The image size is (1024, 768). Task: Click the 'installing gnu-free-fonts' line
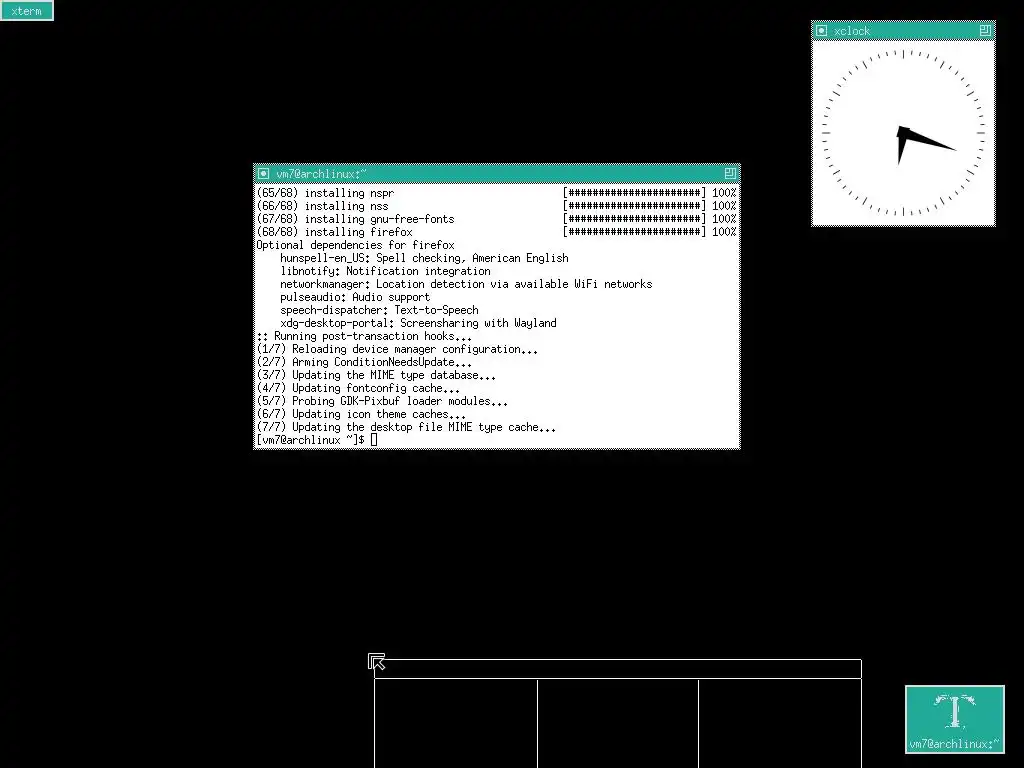[379, 219]
